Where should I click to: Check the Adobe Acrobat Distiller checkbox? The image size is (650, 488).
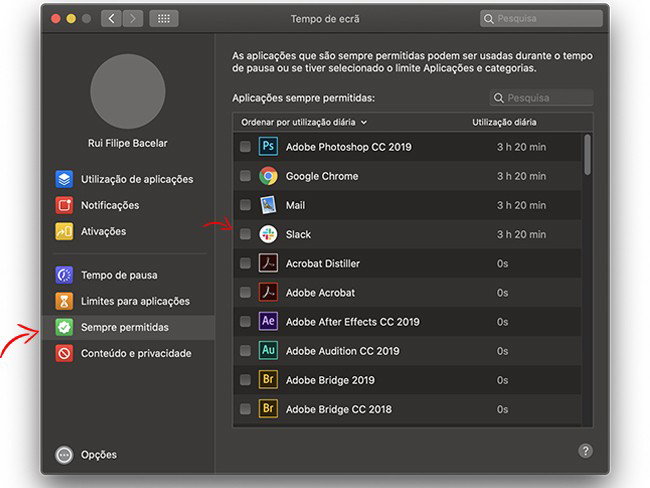[x=245, y=264]
